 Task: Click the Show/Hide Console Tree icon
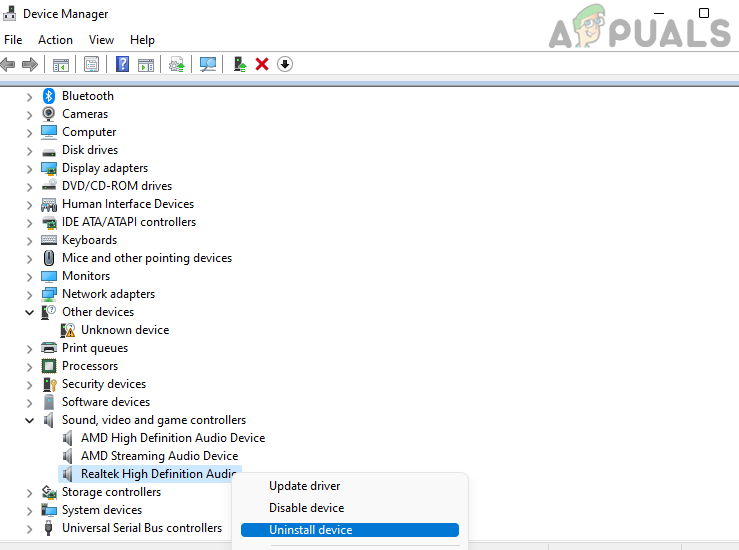click(61, 65)
